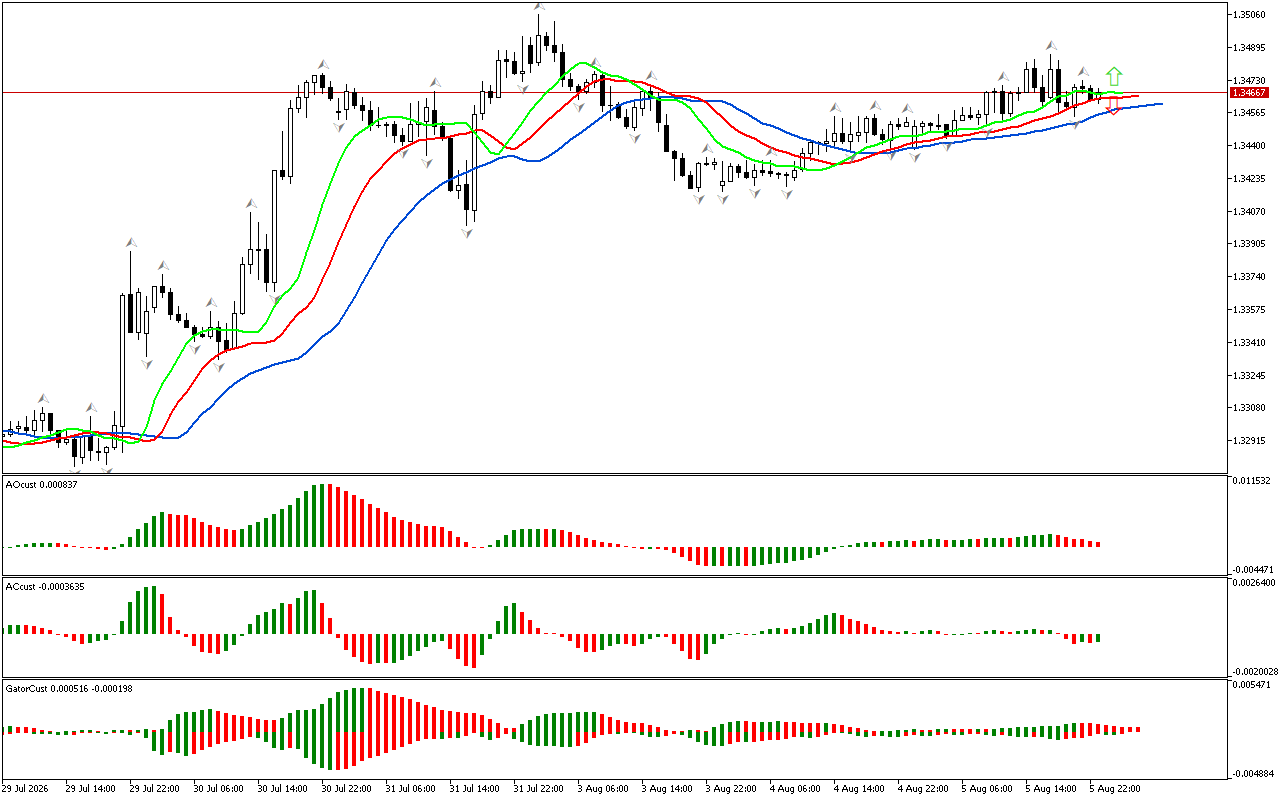Click the 4 Aug 14:00 time label
Viewport: 1280px width, 800px height.
[x=859, y=789]
